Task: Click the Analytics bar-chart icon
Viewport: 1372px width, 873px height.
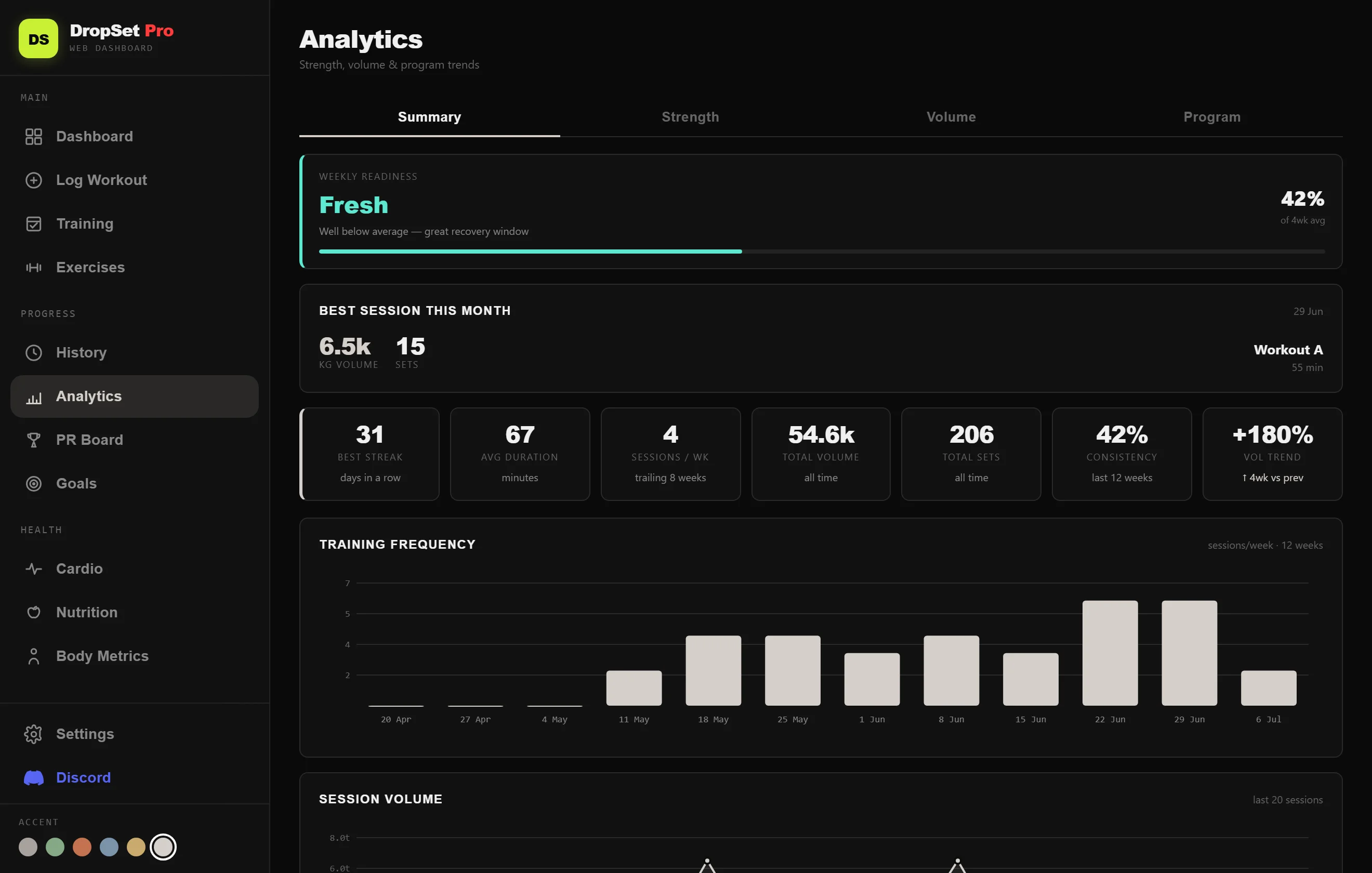Action: coord(34,396)
